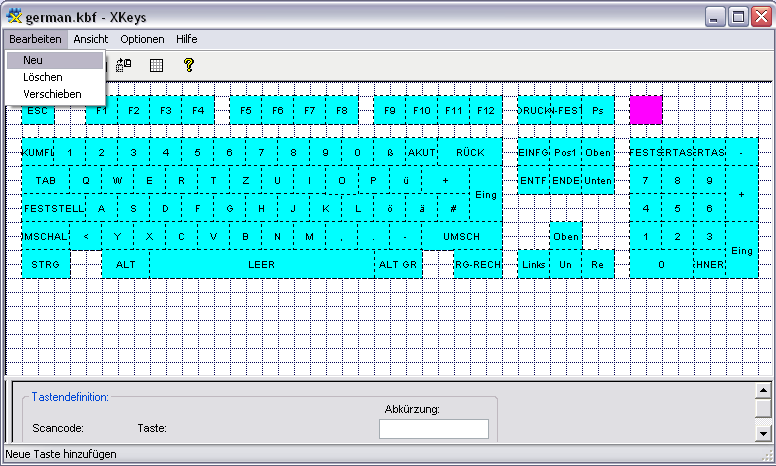Open the Ansicht menu
This screenshot has width=776, height=466.
pyautogui.click(x=91, y=39)
